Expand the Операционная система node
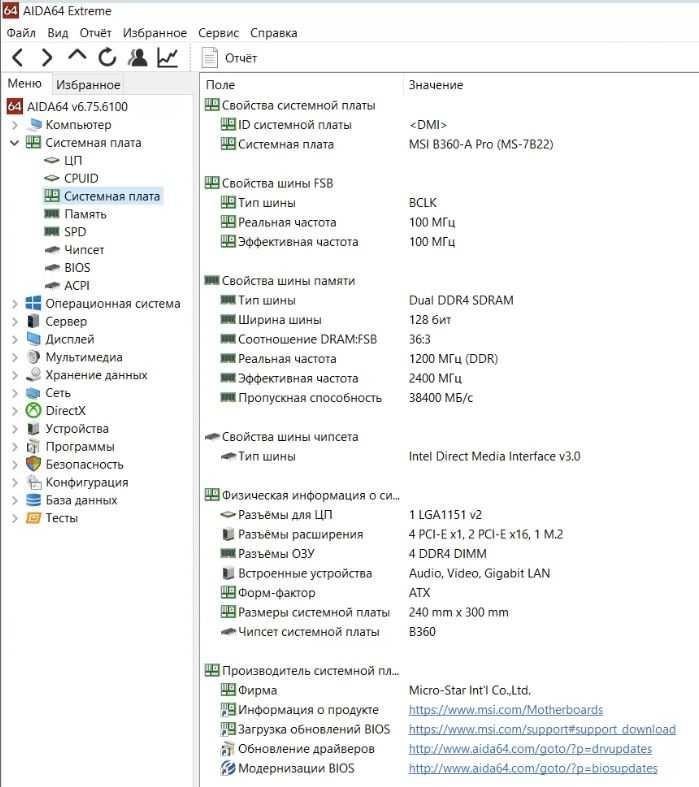This screenshot has width=699, height=787. click(x=15, y=304)
